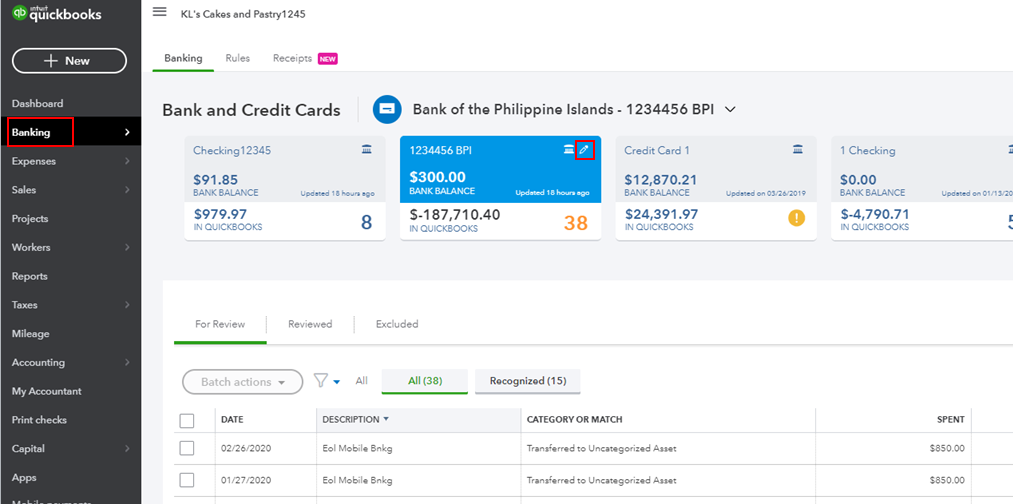
Task: Open the Batch actions dropdown
Action: (x=243, y=382)
